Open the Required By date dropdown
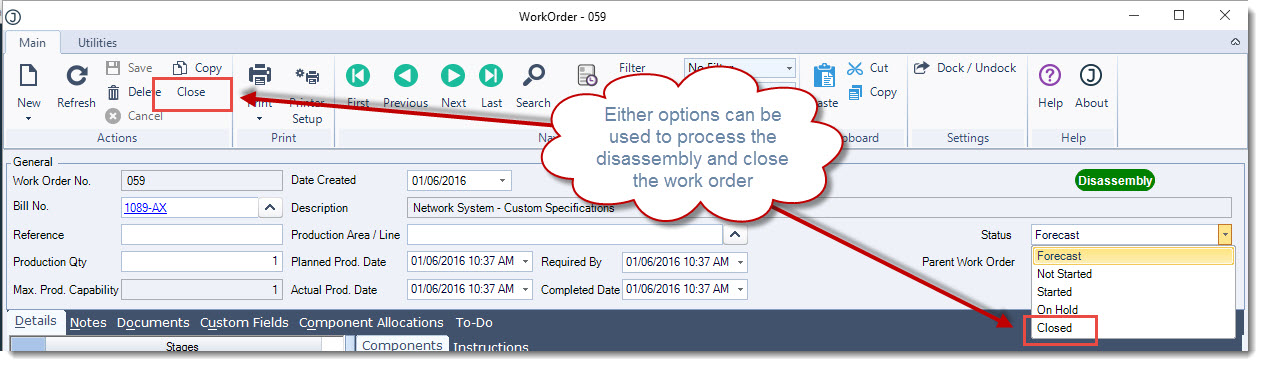This screenshot has height=366, width=1263. tap(740, 262)
